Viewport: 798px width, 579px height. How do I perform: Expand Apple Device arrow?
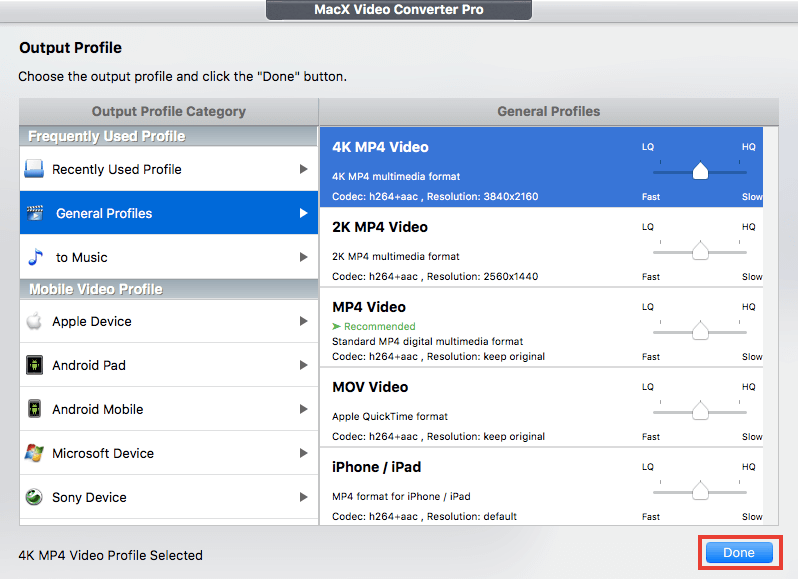point(303,321)
